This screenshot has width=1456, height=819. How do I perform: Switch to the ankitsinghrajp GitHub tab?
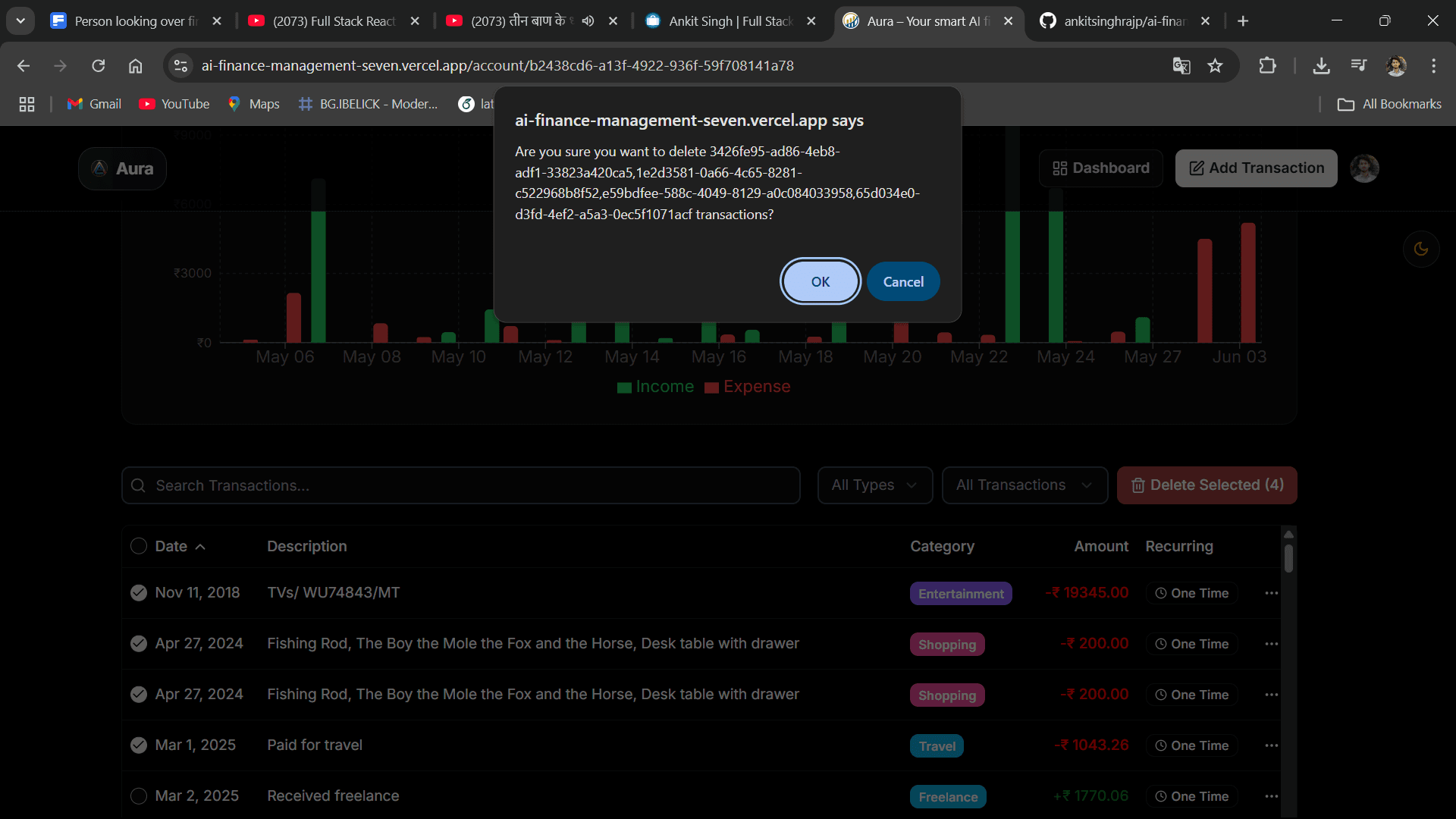click(1123, 21)
